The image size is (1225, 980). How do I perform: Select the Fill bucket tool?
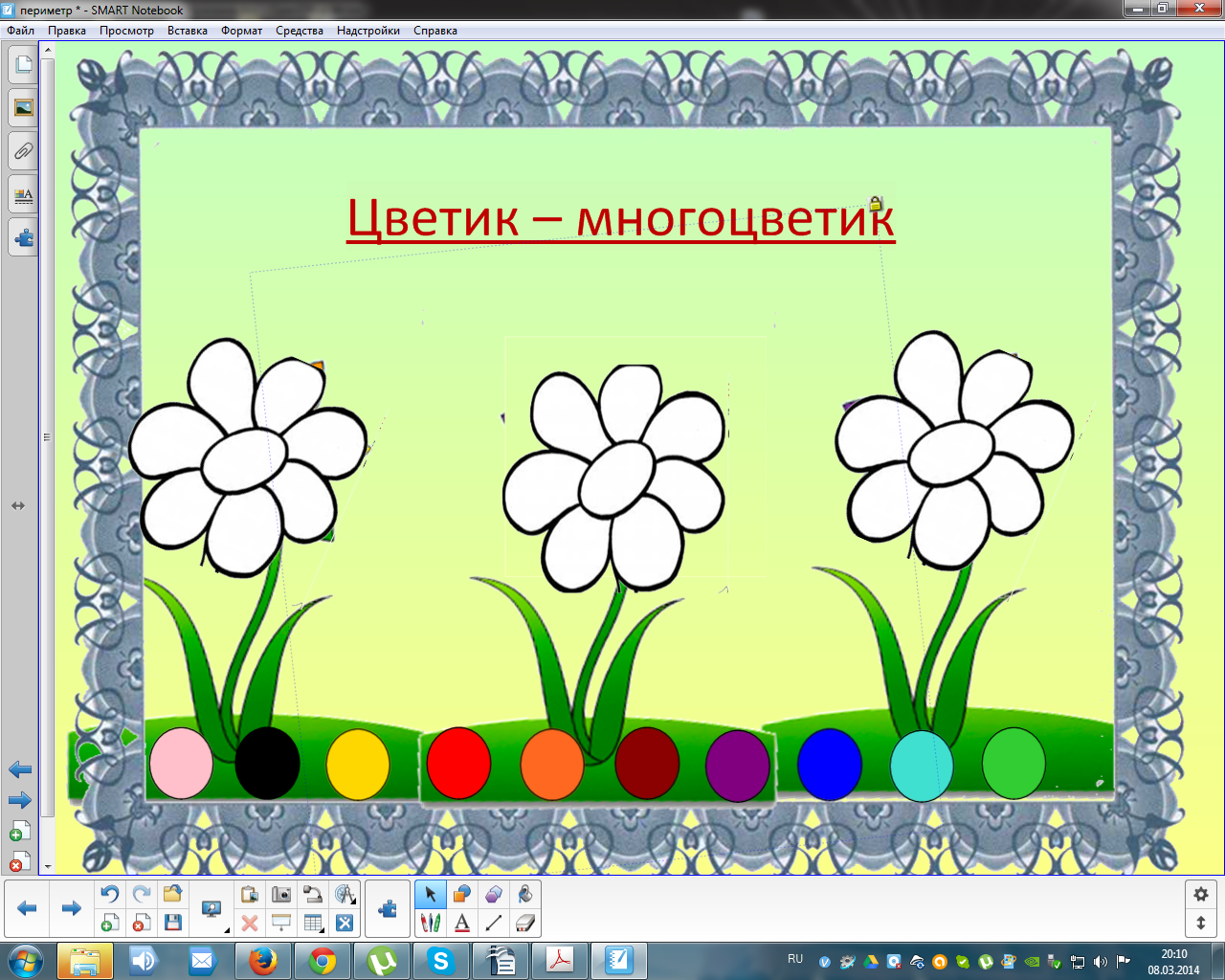[x=525, y=894]
